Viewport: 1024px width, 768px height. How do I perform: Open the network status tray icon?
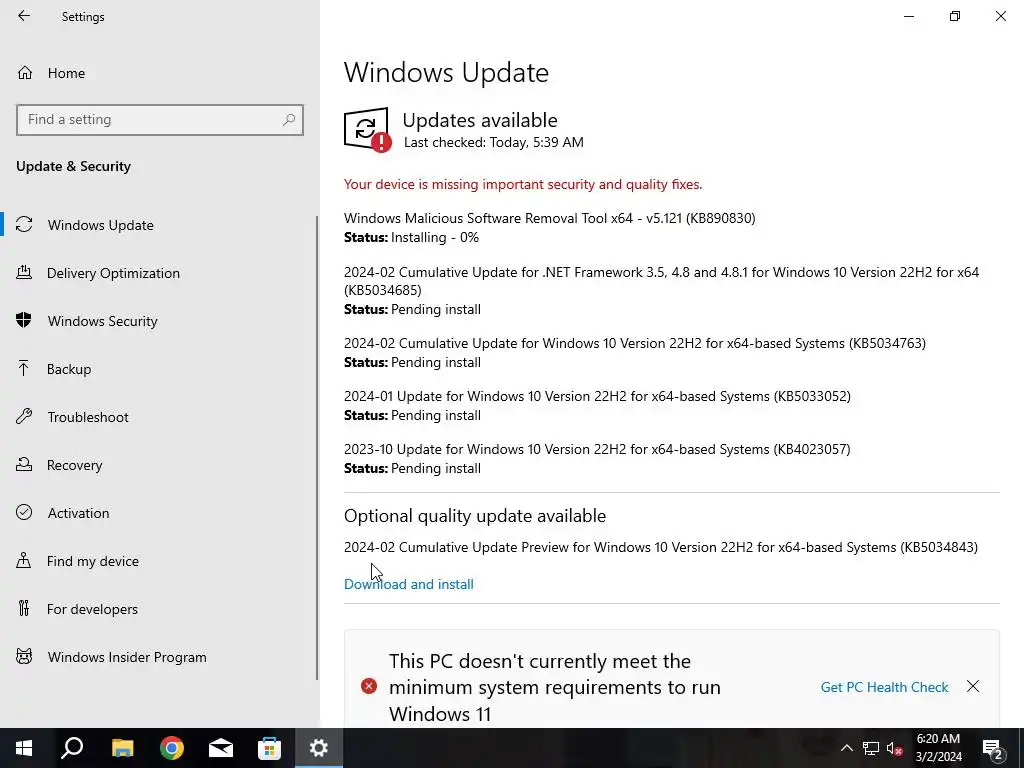pos(871,748)
